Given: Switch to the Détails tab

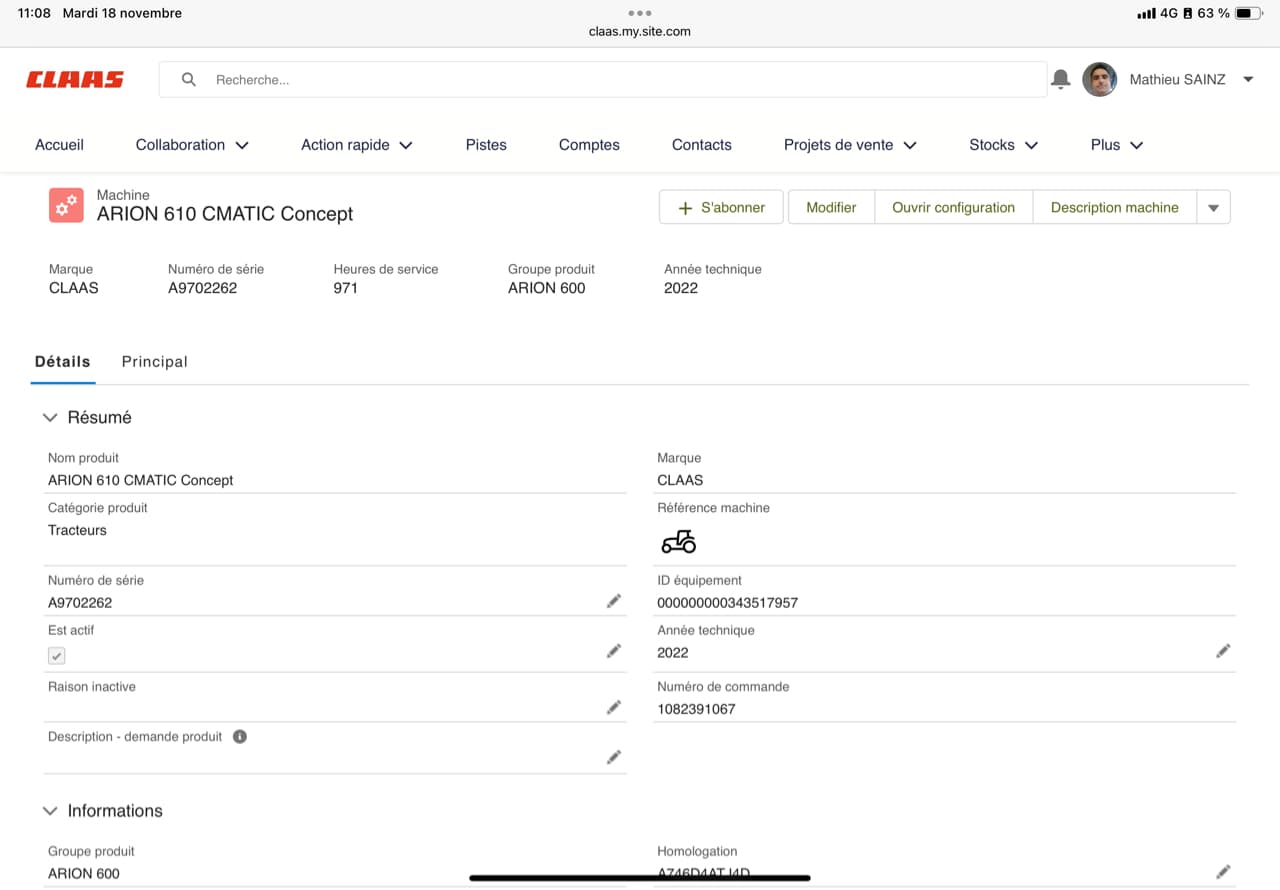Looking at the screenshot, I should click(63, 362).
